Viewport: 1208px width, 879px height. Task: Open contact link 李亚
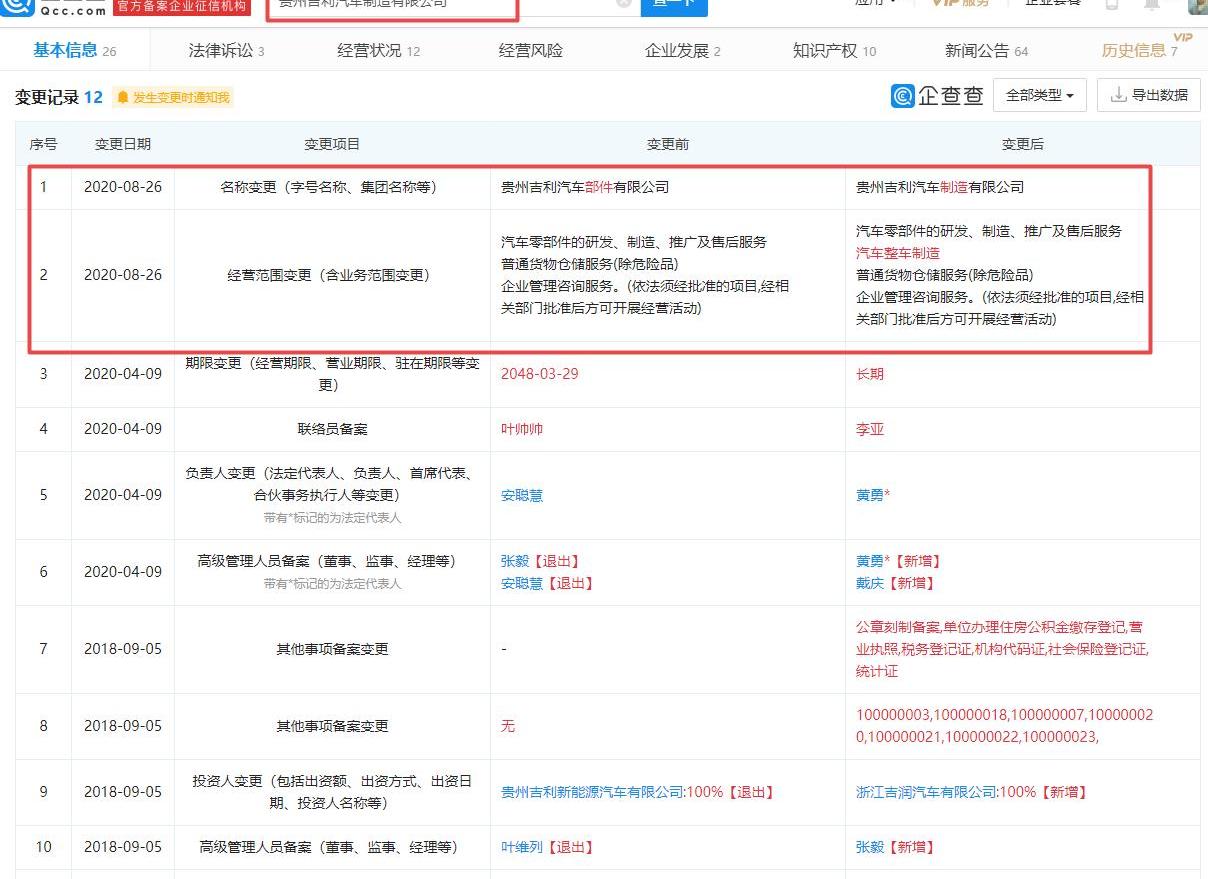tap(870, 429)
